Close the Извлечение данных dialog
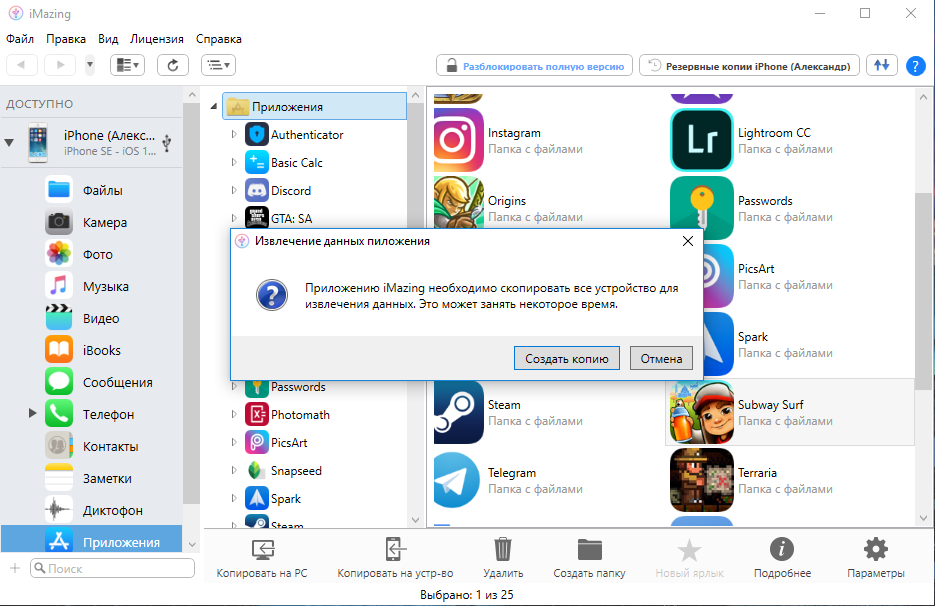935x606 pixels. (688, 241)
